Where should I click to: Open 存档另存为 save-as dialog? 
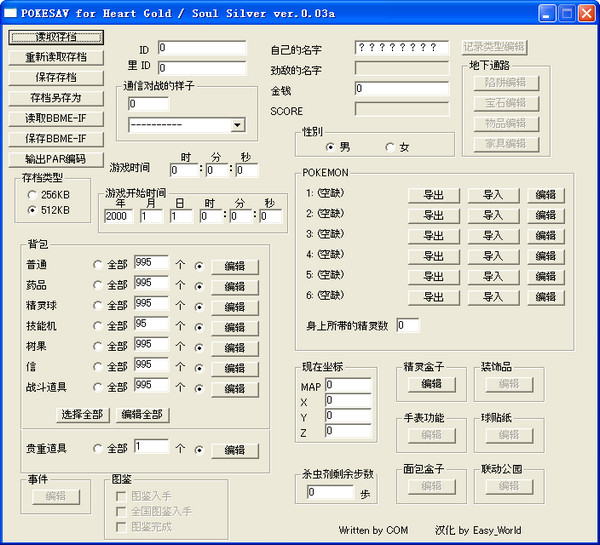tap(56, 98)
